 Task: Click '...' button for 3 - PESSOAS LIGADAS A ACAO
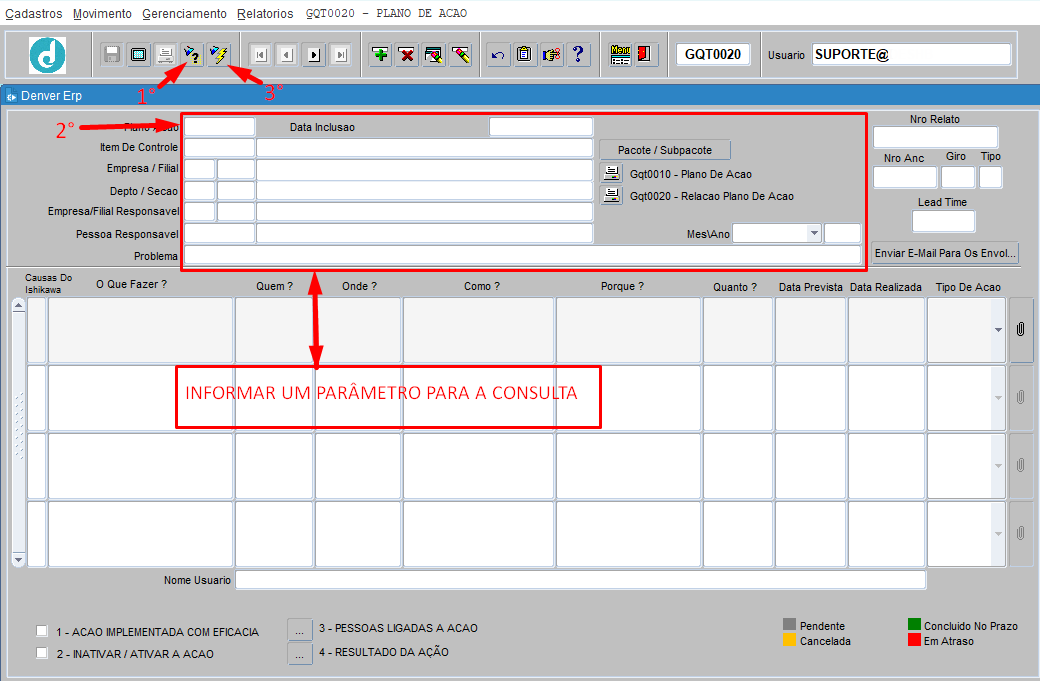tap(300, 629)
